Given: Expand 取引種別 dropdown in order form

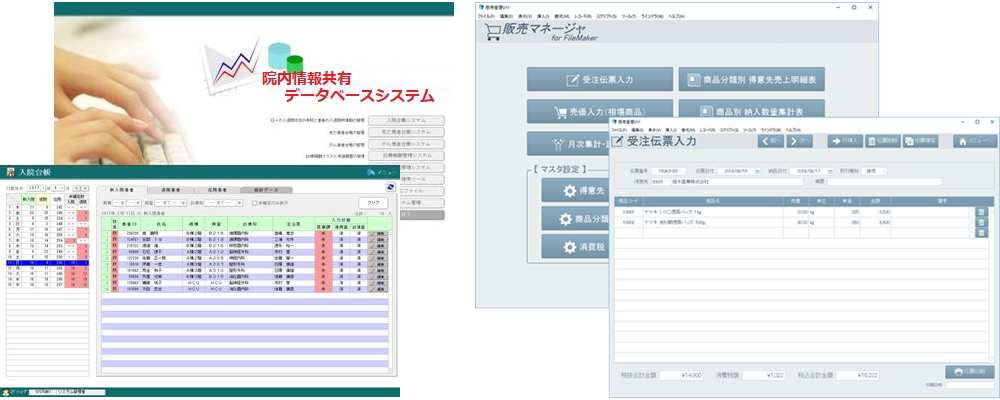Looking at the screenshot, I should point(884,171).
